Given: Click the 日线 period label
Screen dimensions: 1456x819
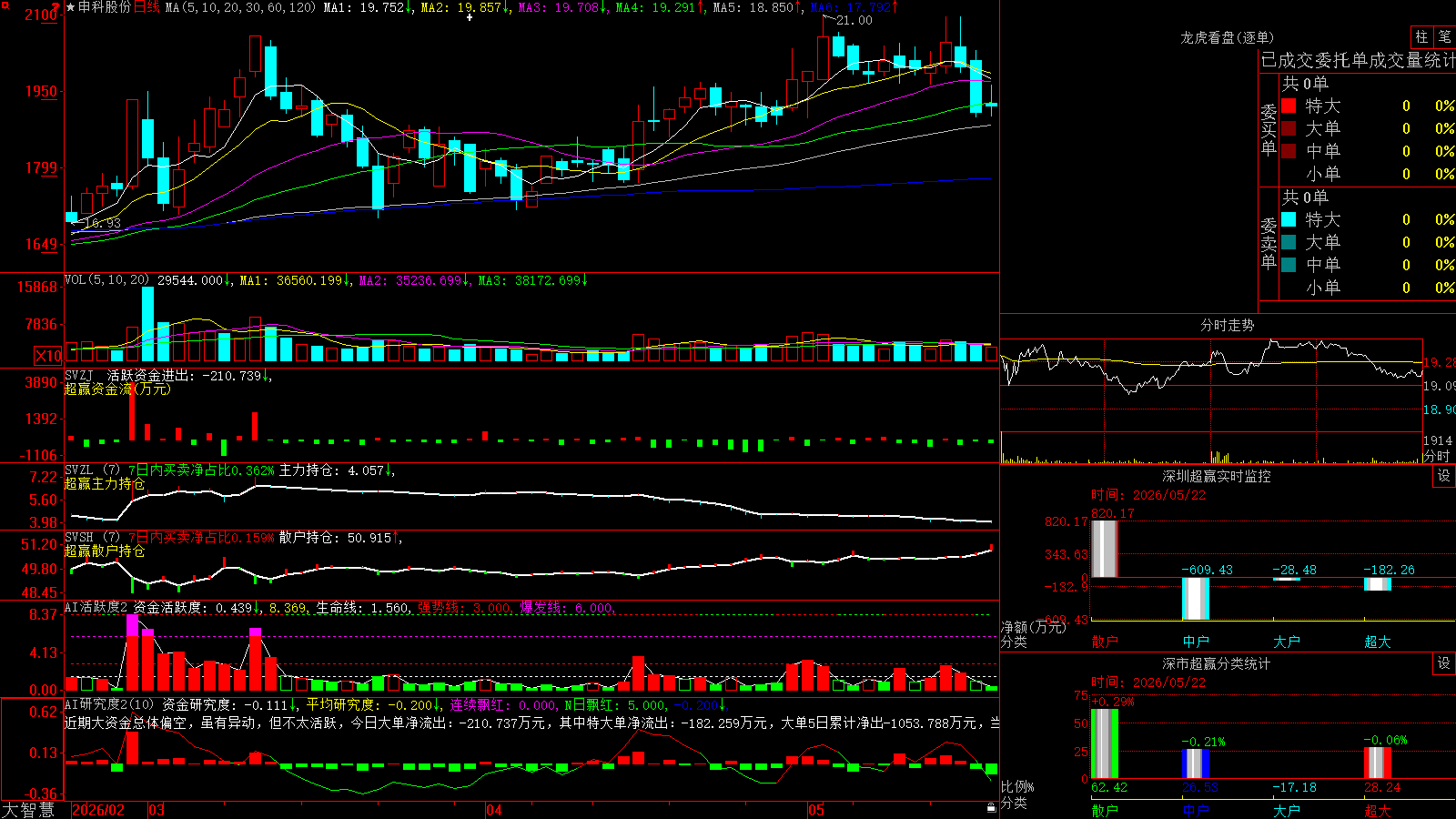Looking at the screenshot, I should (147, 7).
